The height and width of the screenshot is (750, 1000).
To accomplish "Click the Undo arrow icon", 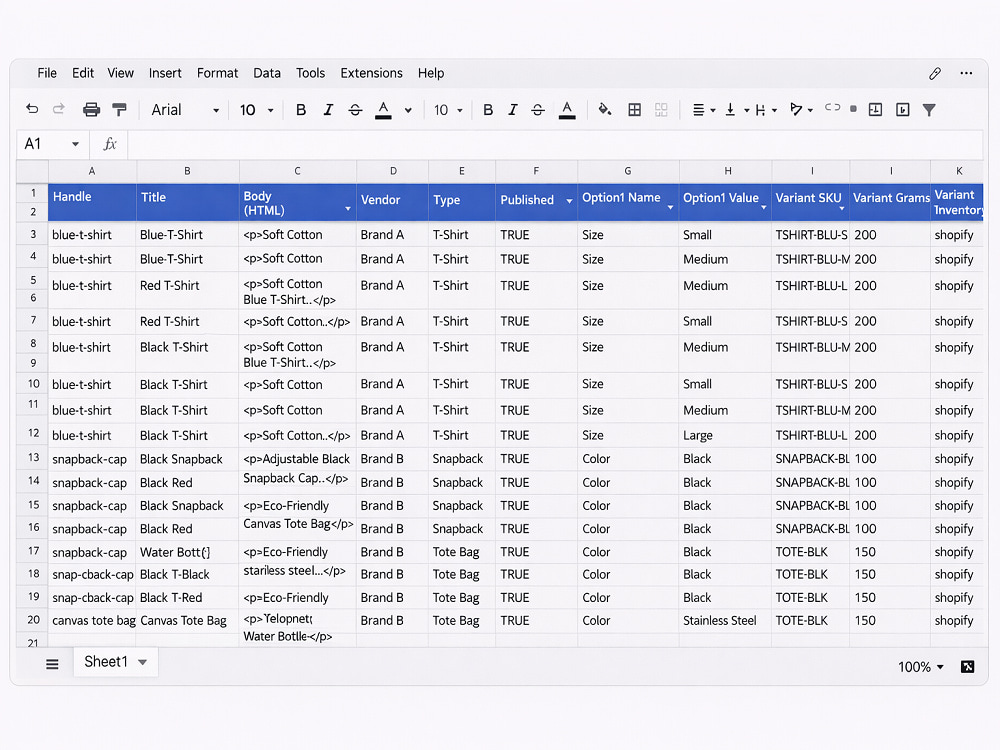I will (32, 109).
